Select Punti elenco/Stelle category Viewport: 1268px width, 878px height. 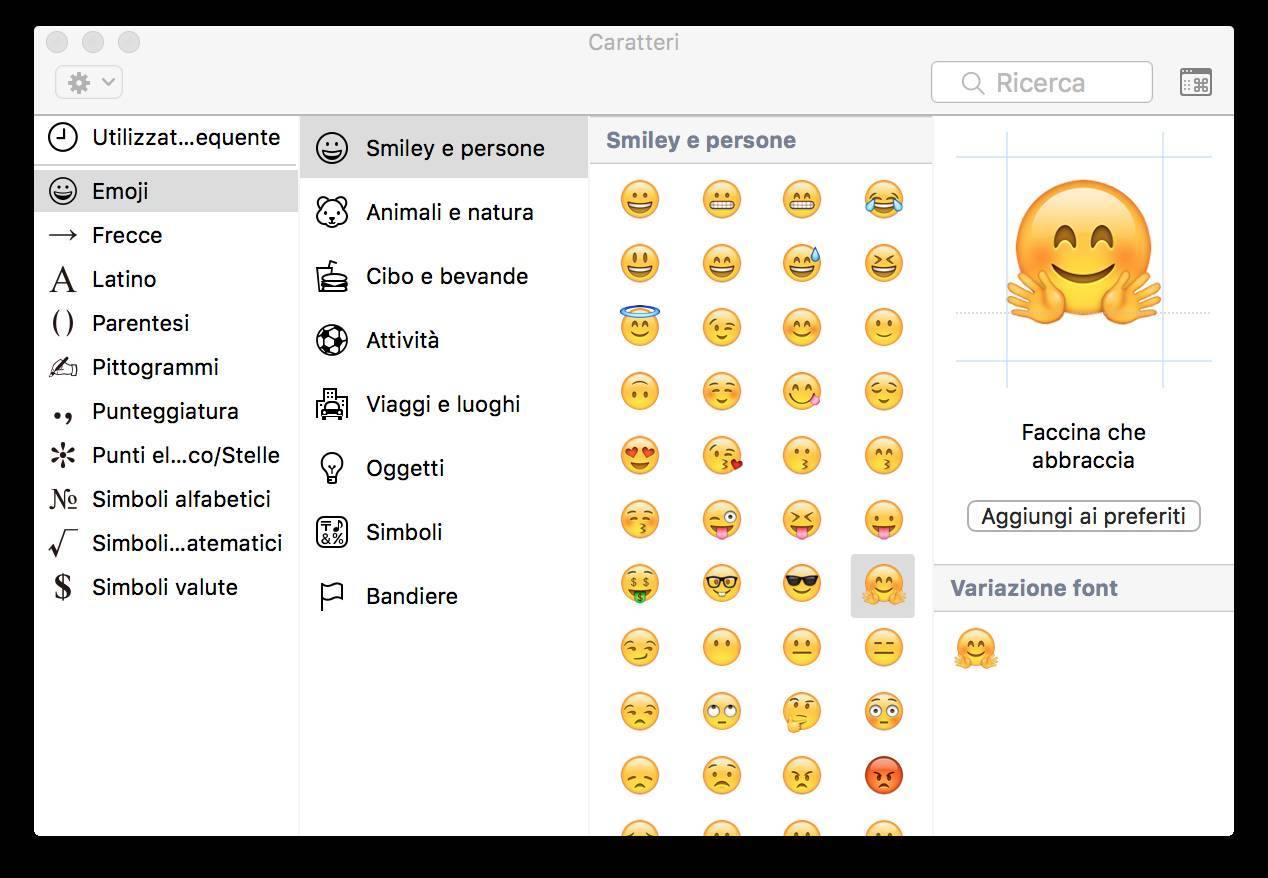[x=166, y=455]
